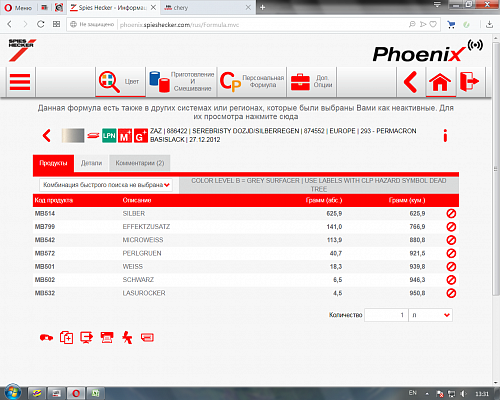Image resolution: width=500 pixels, height=400 pixels.
Task: Click the silver color swatch
Action: [73, 136]
